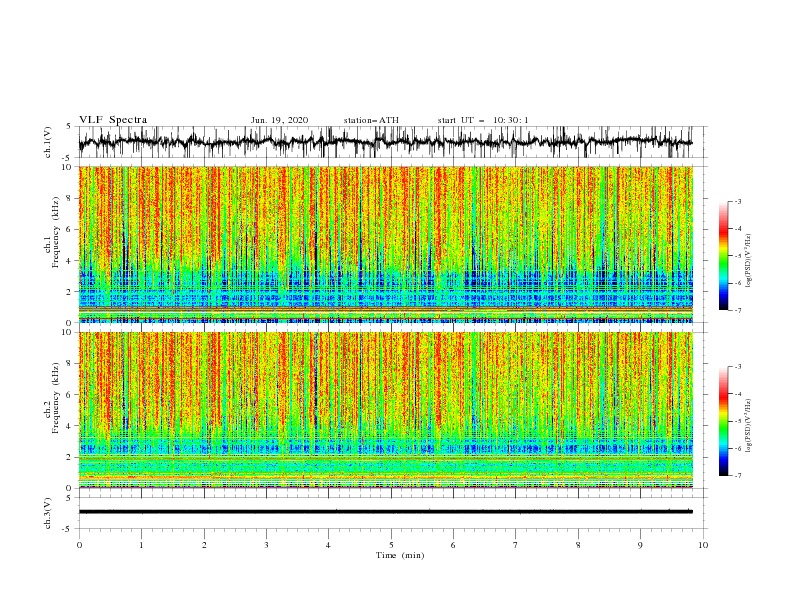Click the "-5" tick on ch.3(V) axis

click(x=68, y=529)
